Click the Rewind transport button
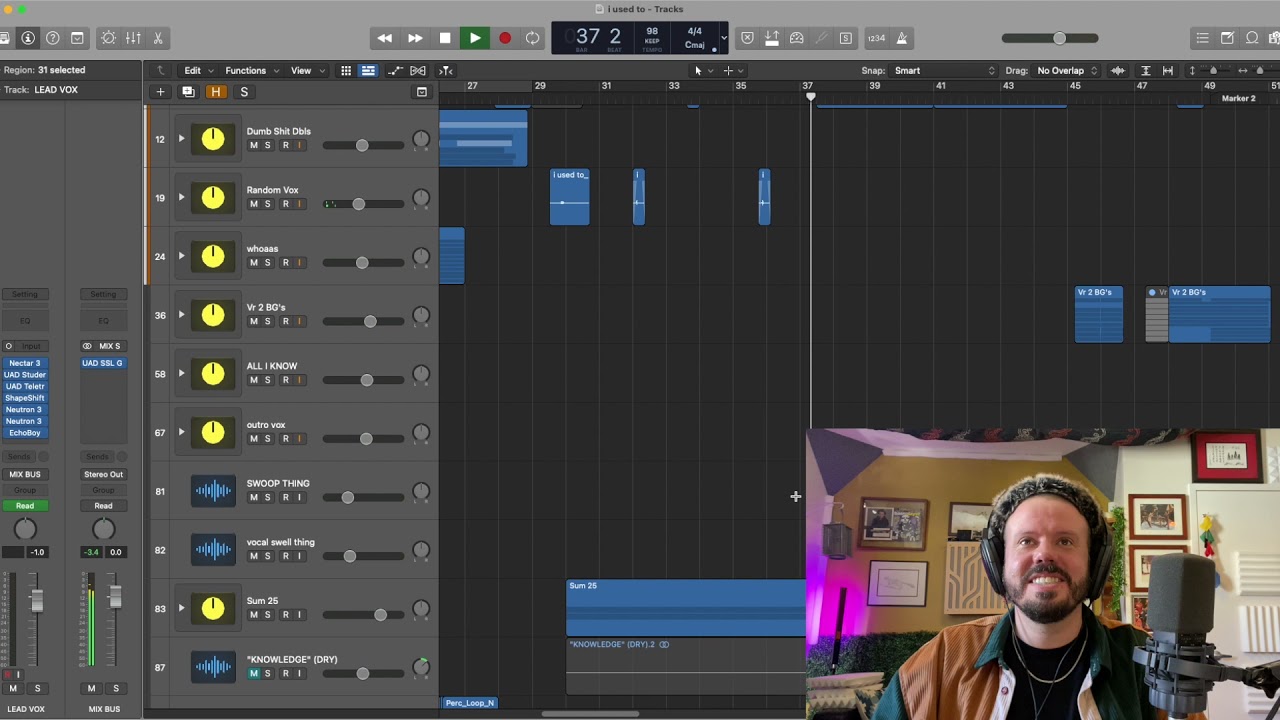The height and width of the screenshot is (720, 1280). coord(385,38)
